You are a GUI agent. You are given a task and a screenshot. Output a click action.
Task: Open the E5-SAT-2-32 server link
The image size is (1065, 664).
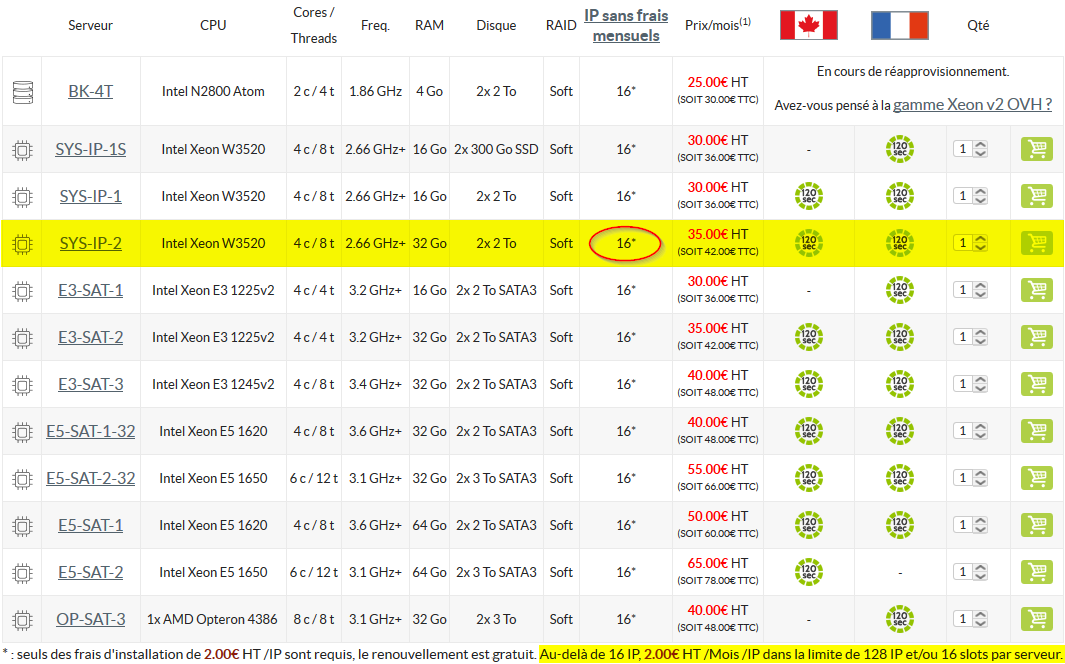pyautogui.click(x=90, y=478)
